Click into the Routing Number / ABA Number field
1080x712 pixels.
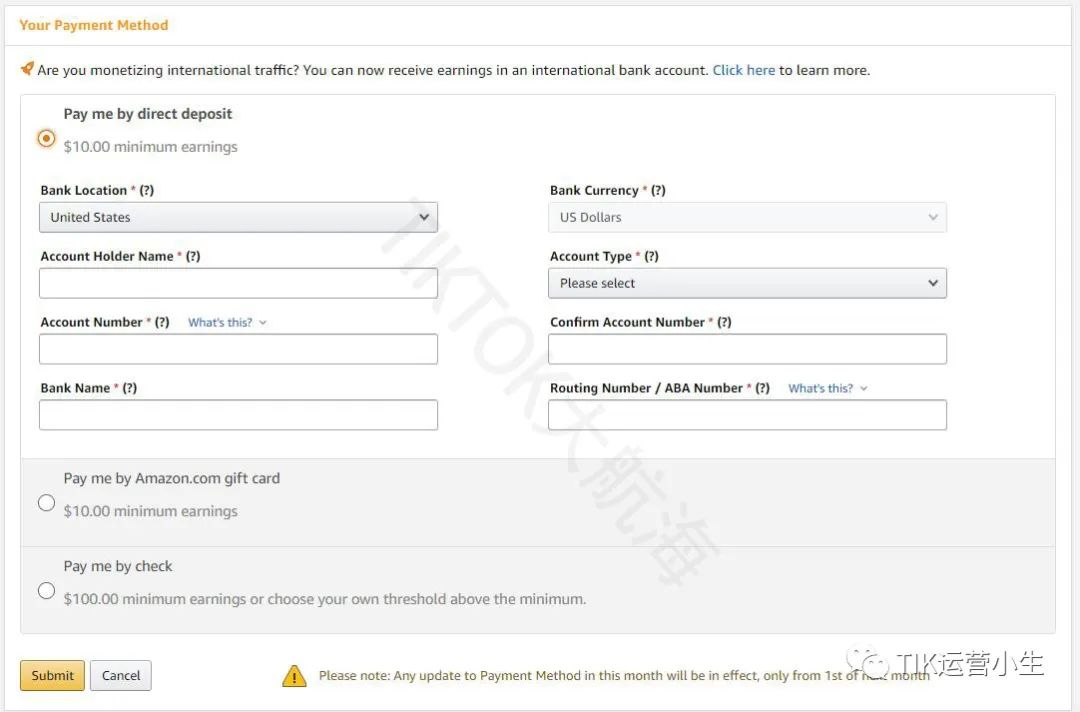tap(747, 415)
